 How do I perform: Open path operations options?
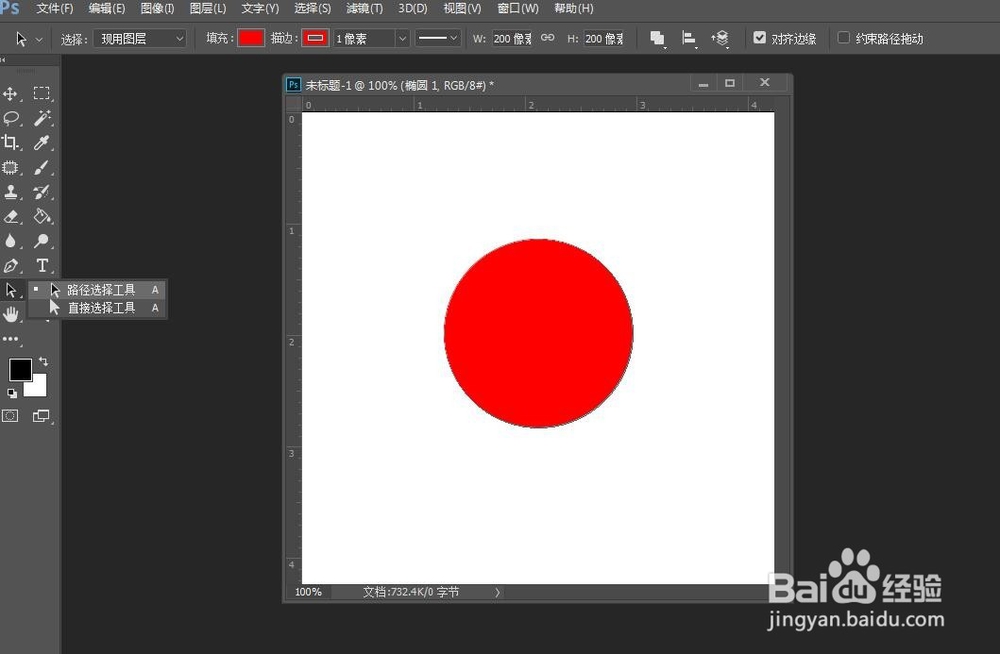tap(657, 38)
